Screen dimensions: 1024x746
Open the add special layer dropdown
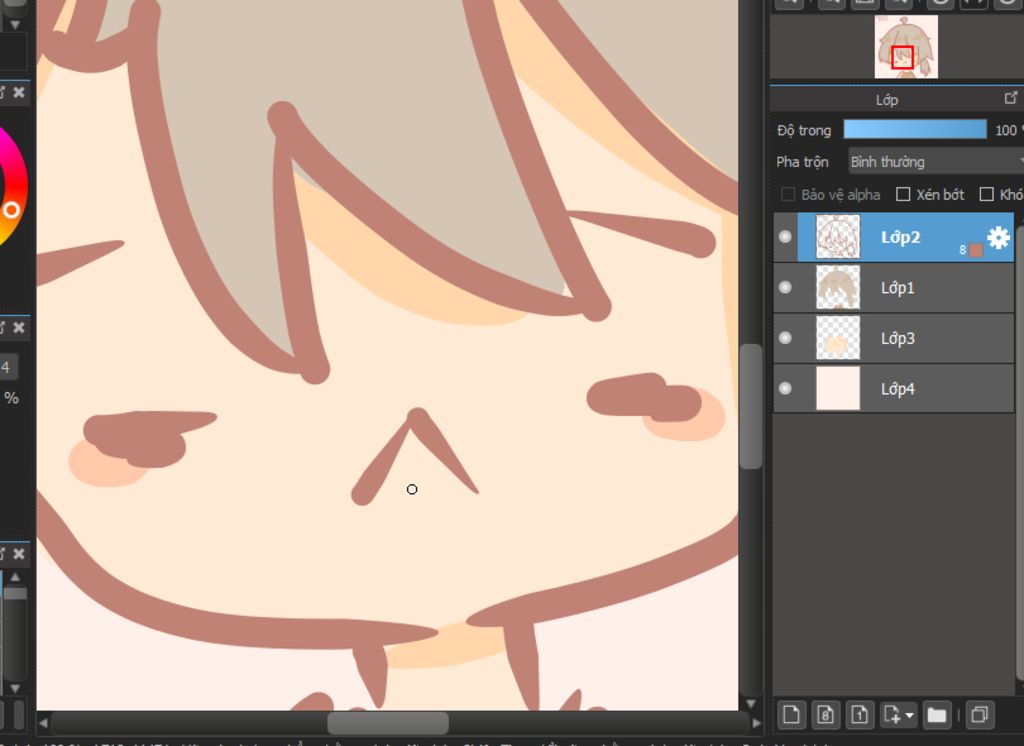point(899,714)
